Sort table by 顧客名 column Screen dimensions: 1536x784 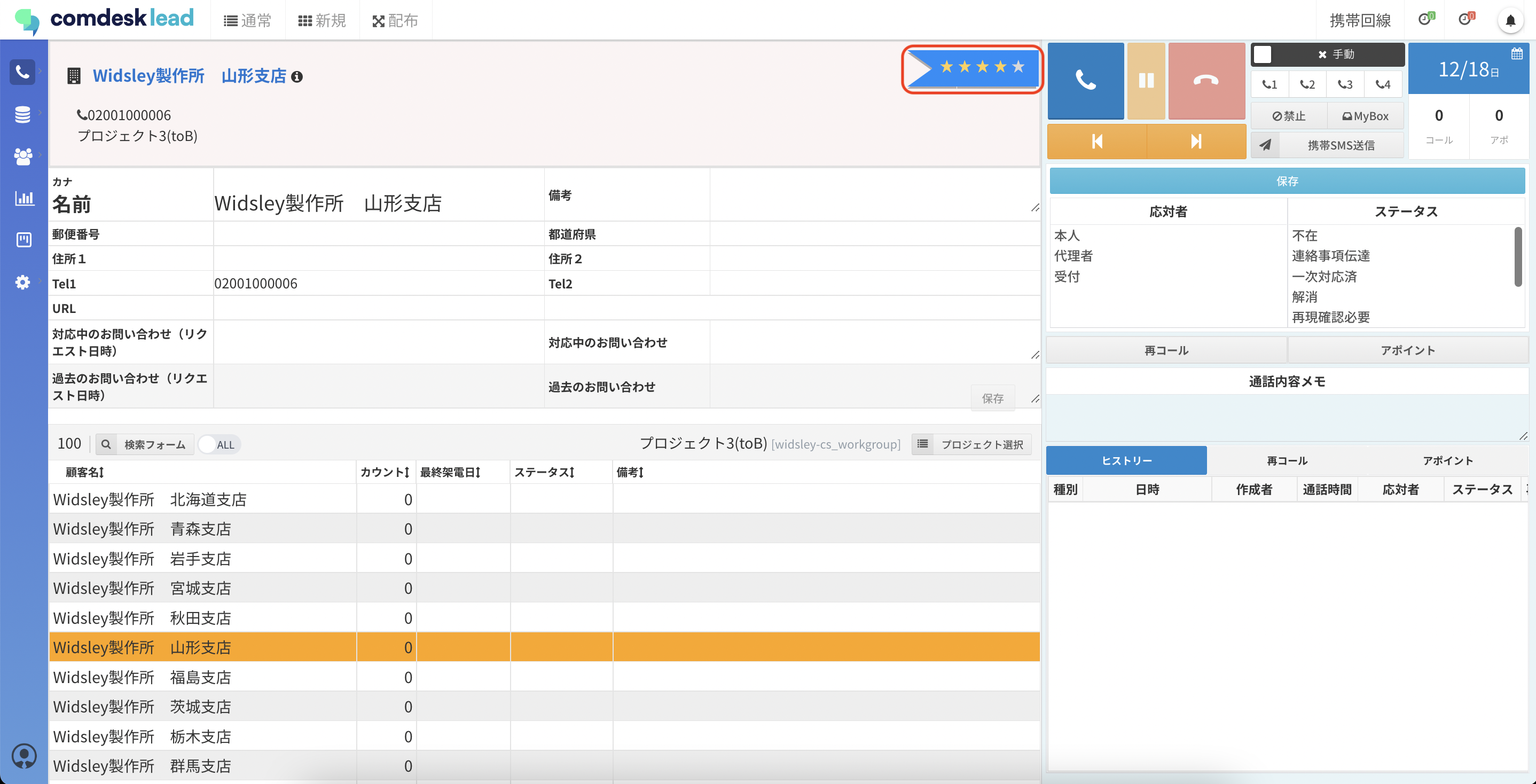[x=85, y=472]
